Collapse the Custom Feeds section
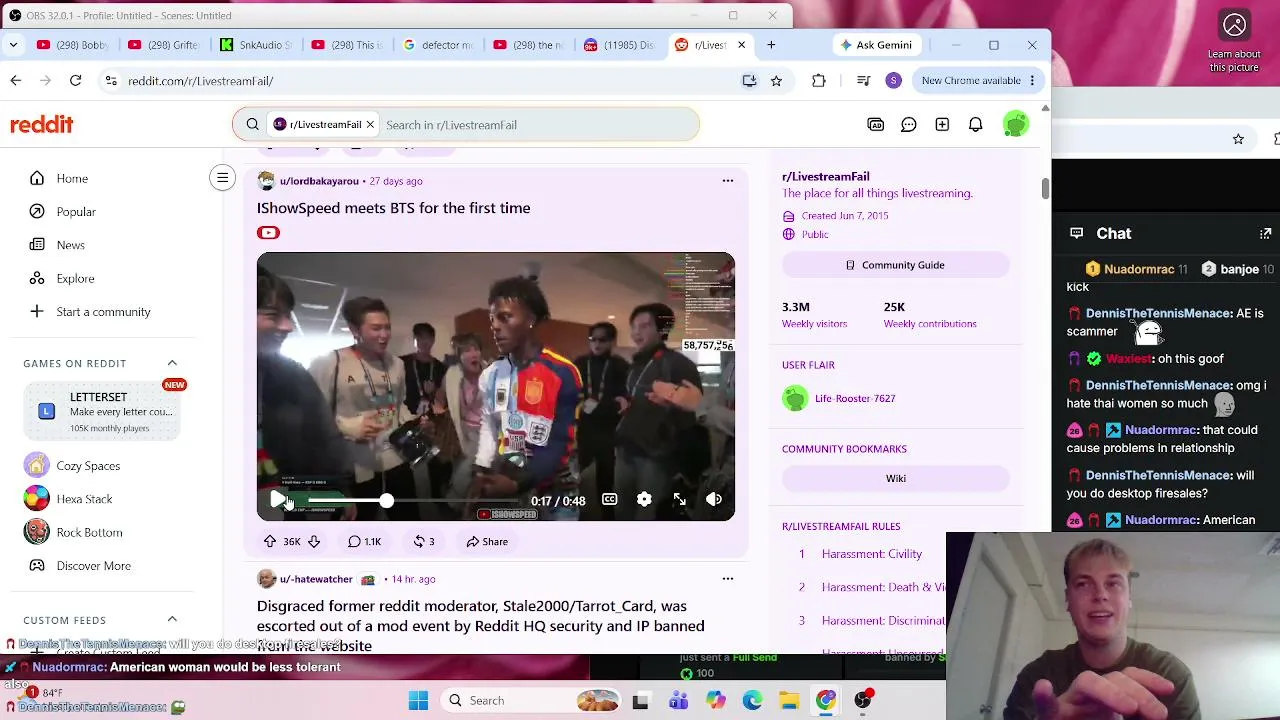 172,620
